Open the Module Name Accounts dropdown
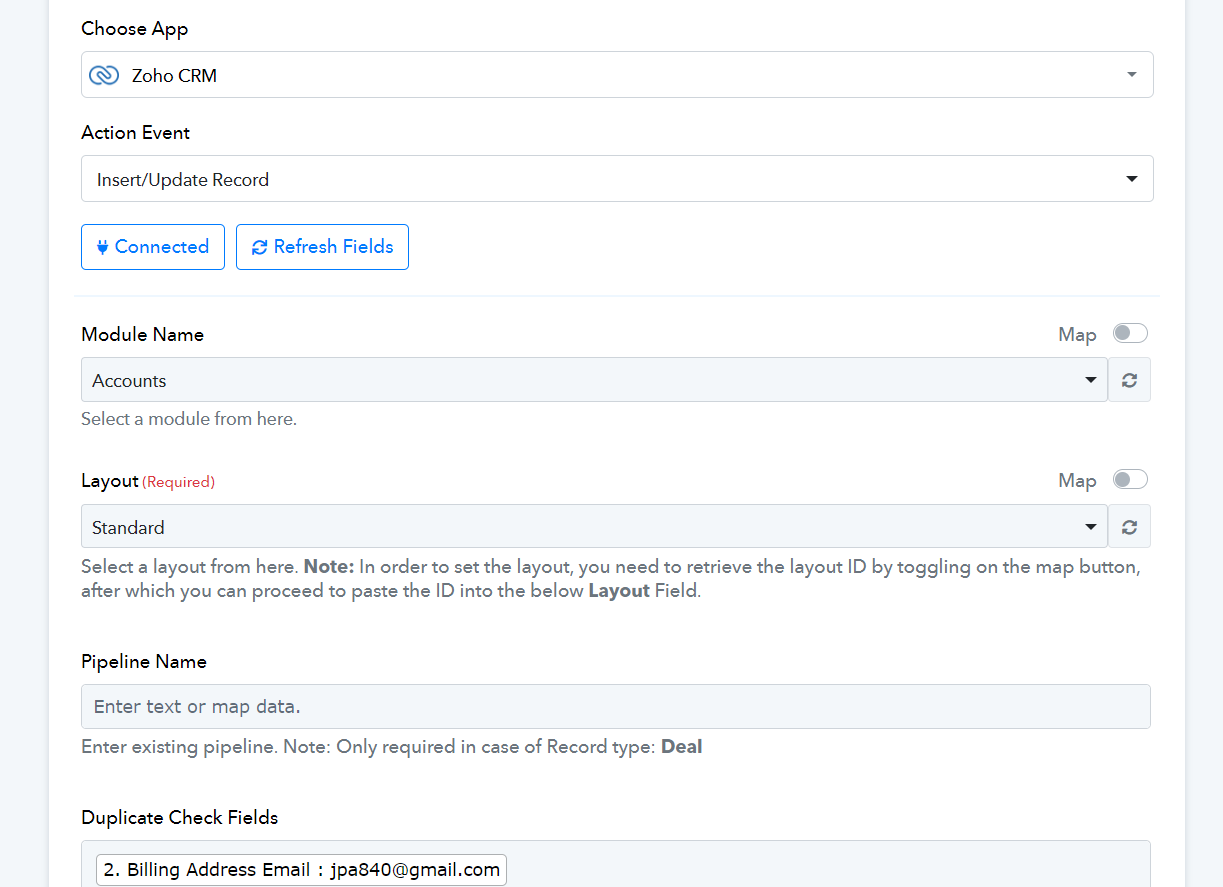The image size is (1223, 887). coord(594,380)
